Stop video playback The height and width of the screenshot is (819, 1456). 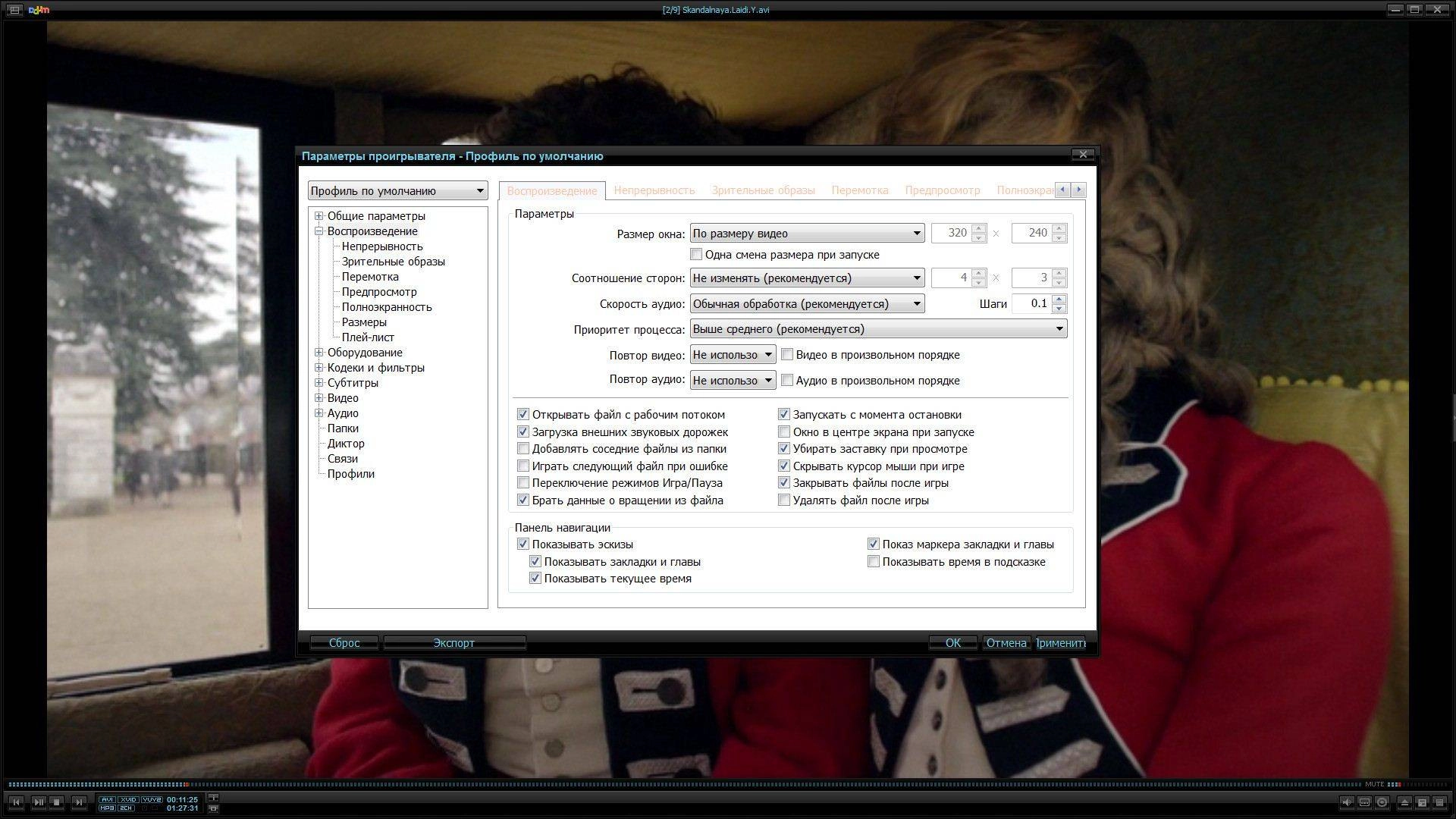point(57,802)
